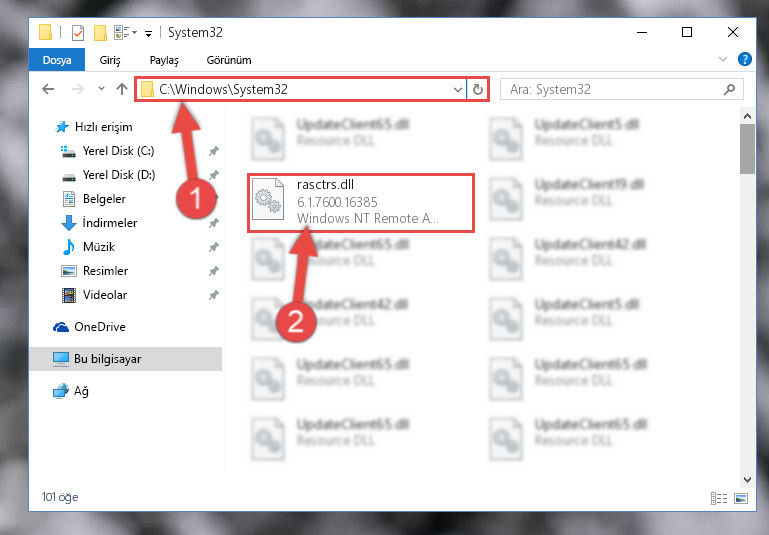Screen dimensions: 769x535
Task: Open the address bar history dropdown
Action: (458, 90)
